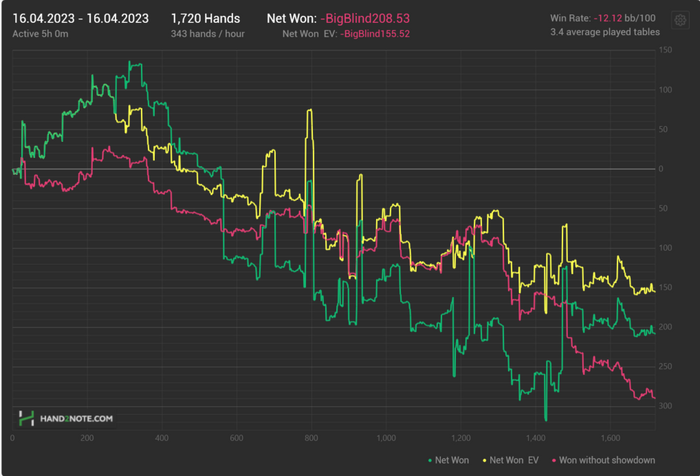700x476 pixels.
Task: Click the pink Won without showdown legend dot
Action: [554, 461]
